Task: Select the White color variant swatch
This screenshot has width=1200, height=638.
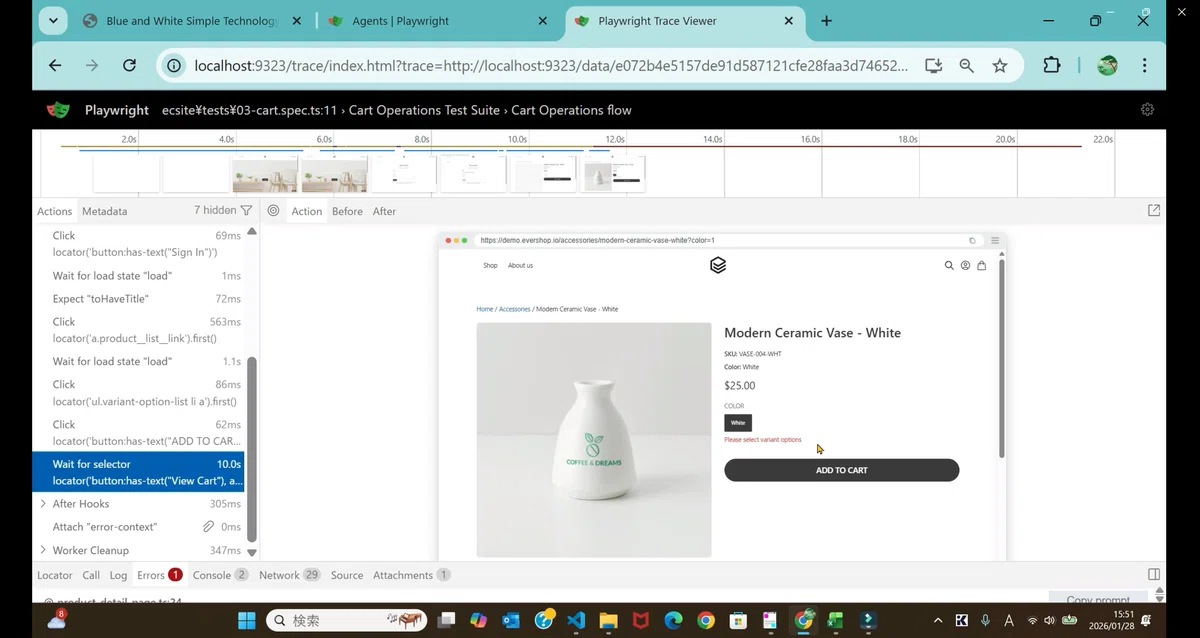Action: [x=738, y=423]
